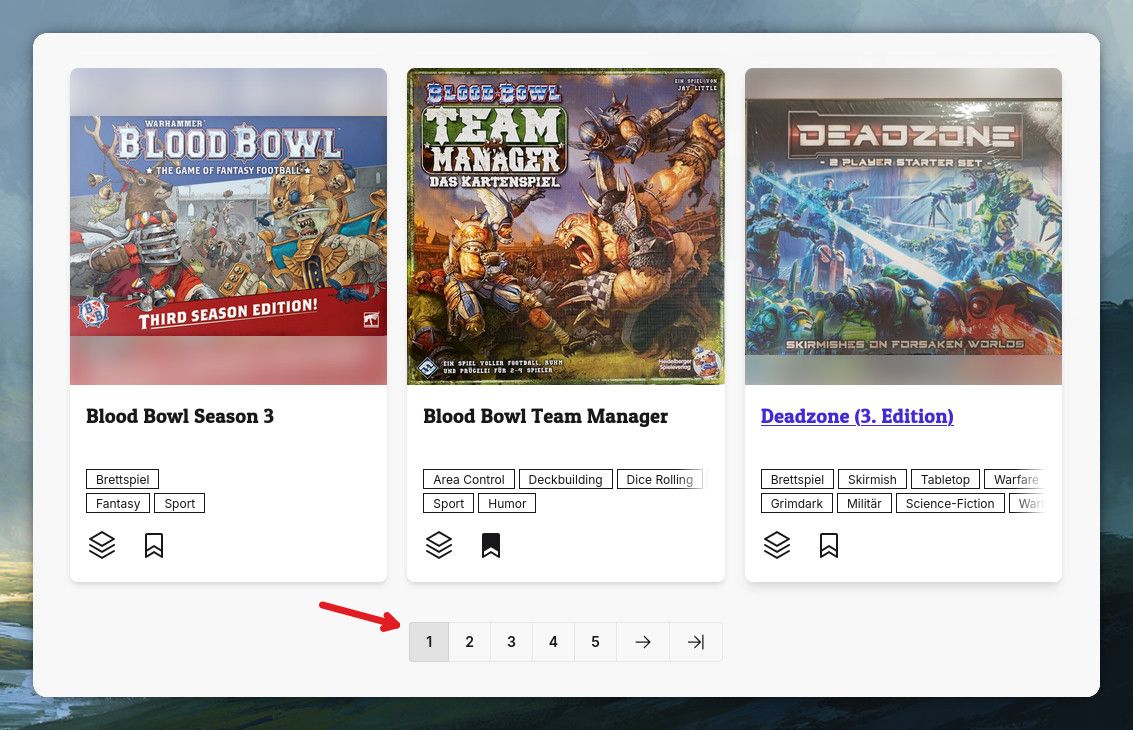Bookmark Blood Bowl Season 3
Image resolution: width=1133 pixels, height=730 pixels.
click(154, 545)
